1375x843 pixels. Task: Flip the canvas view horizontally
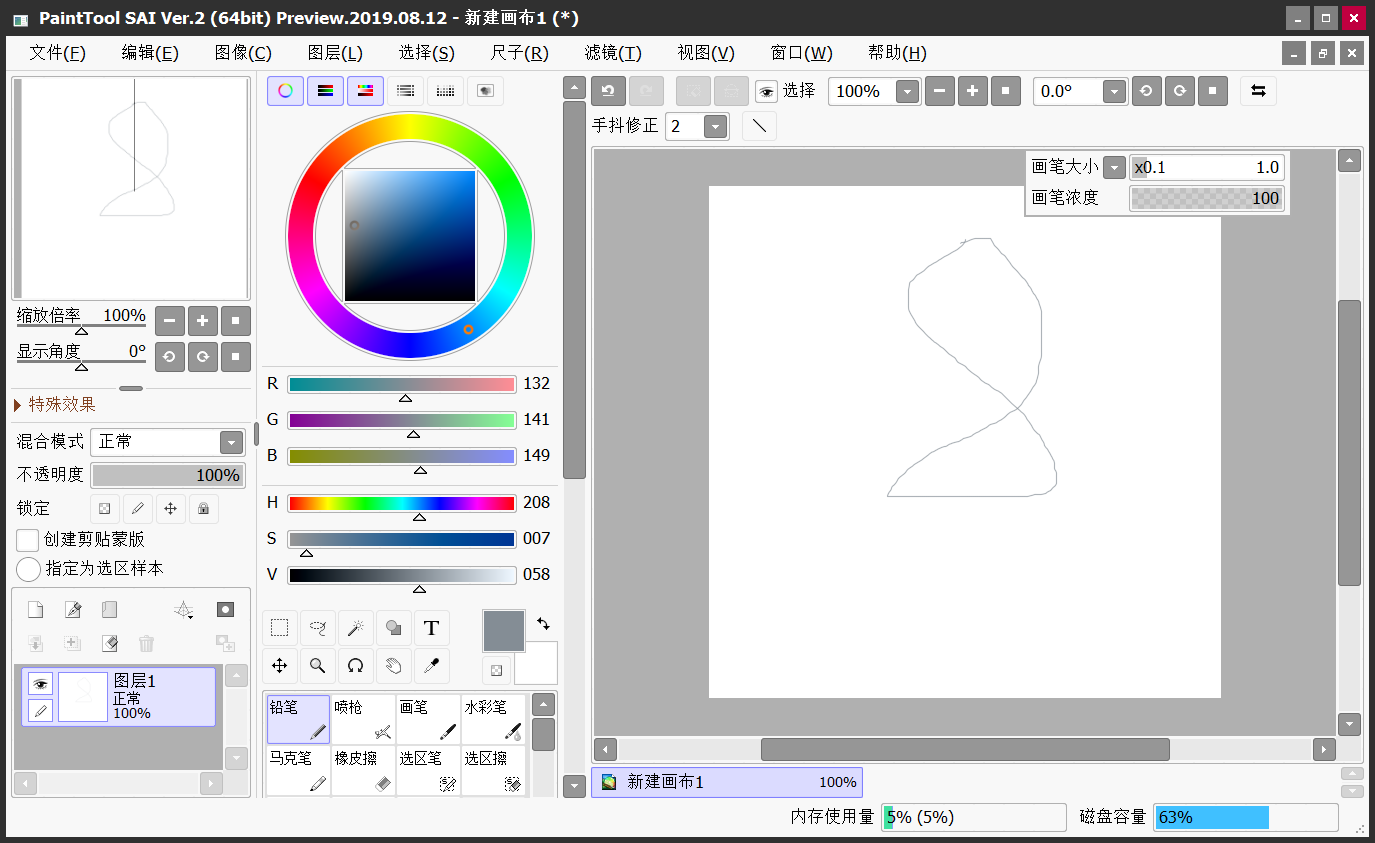click(x=1258, y=91)
